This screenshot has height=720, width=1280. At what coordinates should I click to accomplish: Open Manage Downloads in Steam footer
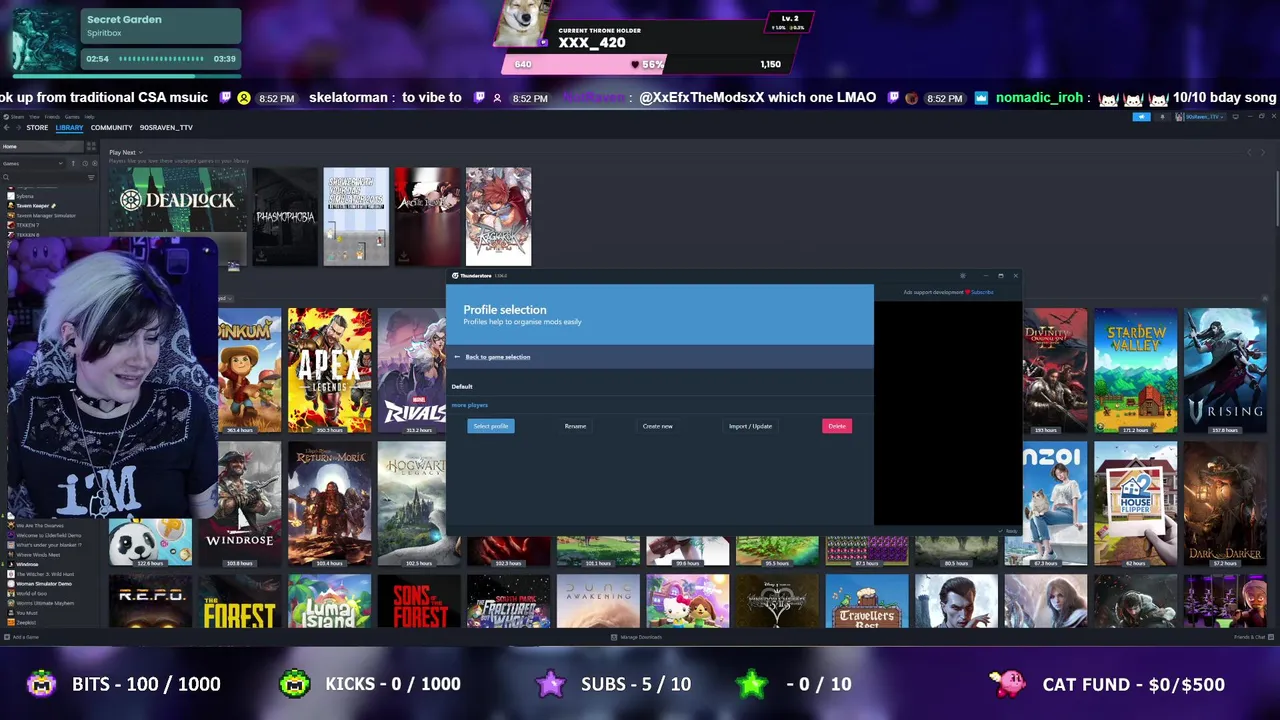636,637
